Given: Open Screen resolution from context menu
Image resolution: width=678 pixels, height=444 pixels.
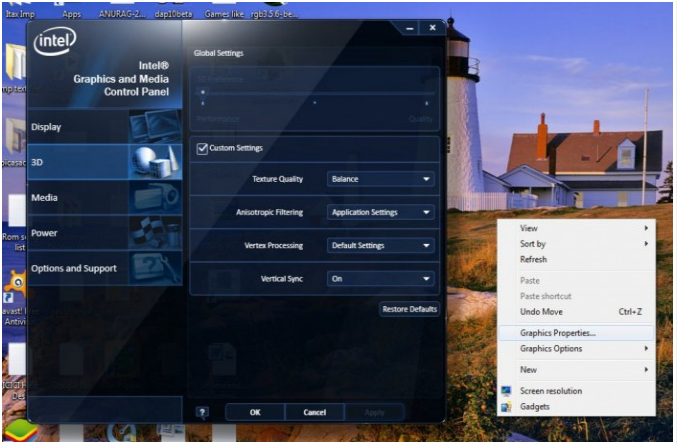Looking at the screenshot, I should pyautogui.click(x=576, y=391).
